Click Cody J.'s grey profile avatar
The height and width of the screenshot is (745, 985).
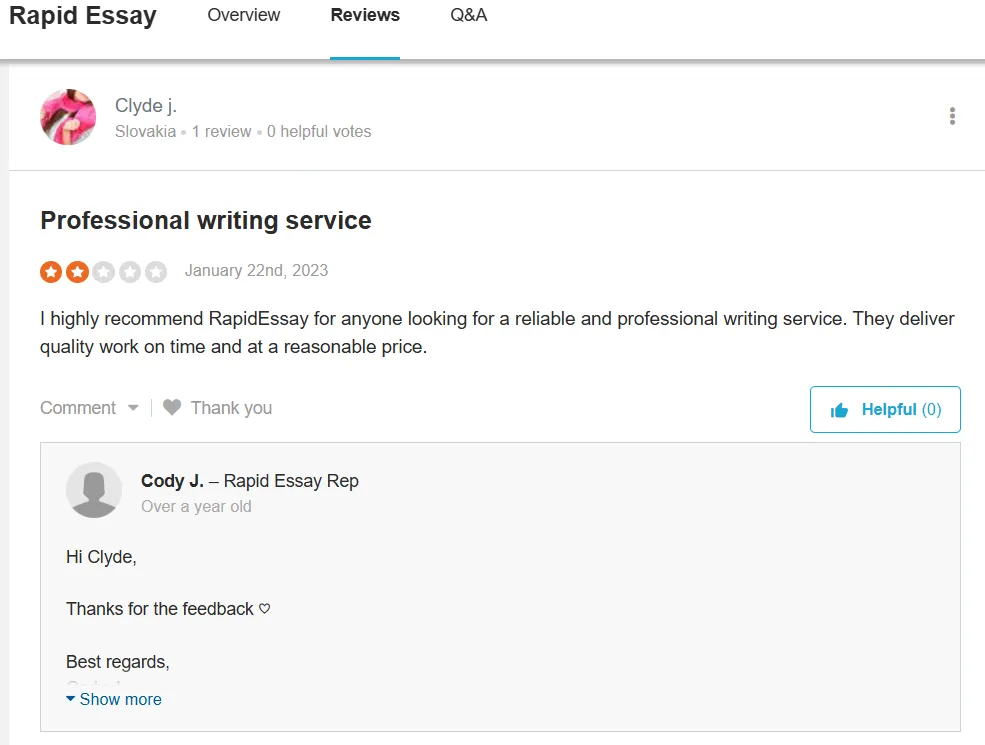pyautogui.click(x=94, y=490)
